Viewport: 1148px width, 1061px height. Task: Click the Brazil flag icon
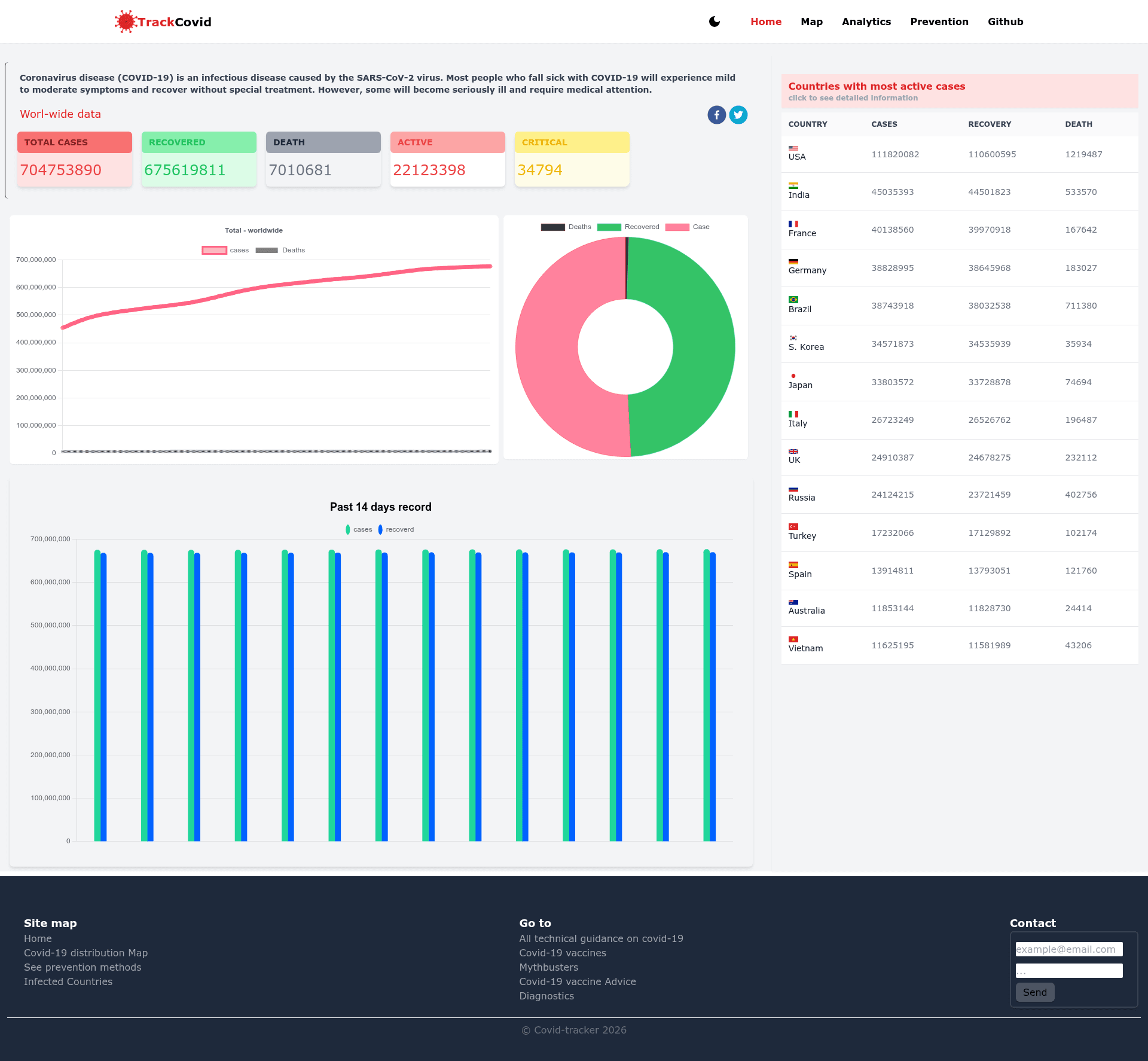(793, 300)
